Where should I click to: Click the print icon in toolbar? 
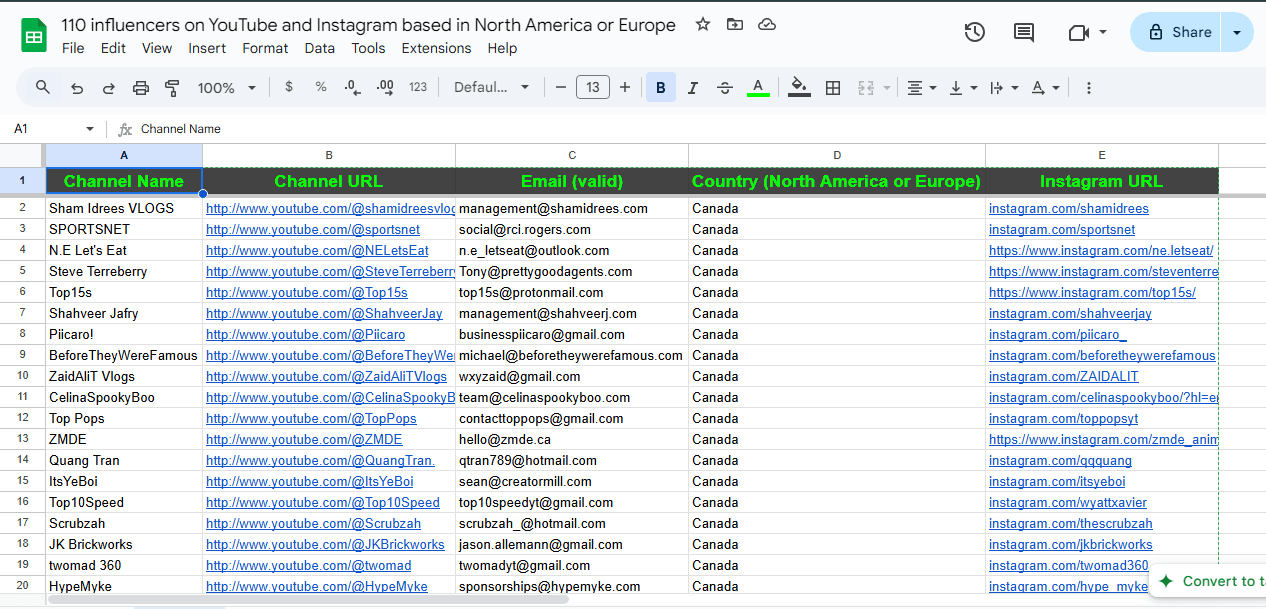pos(141,88)
